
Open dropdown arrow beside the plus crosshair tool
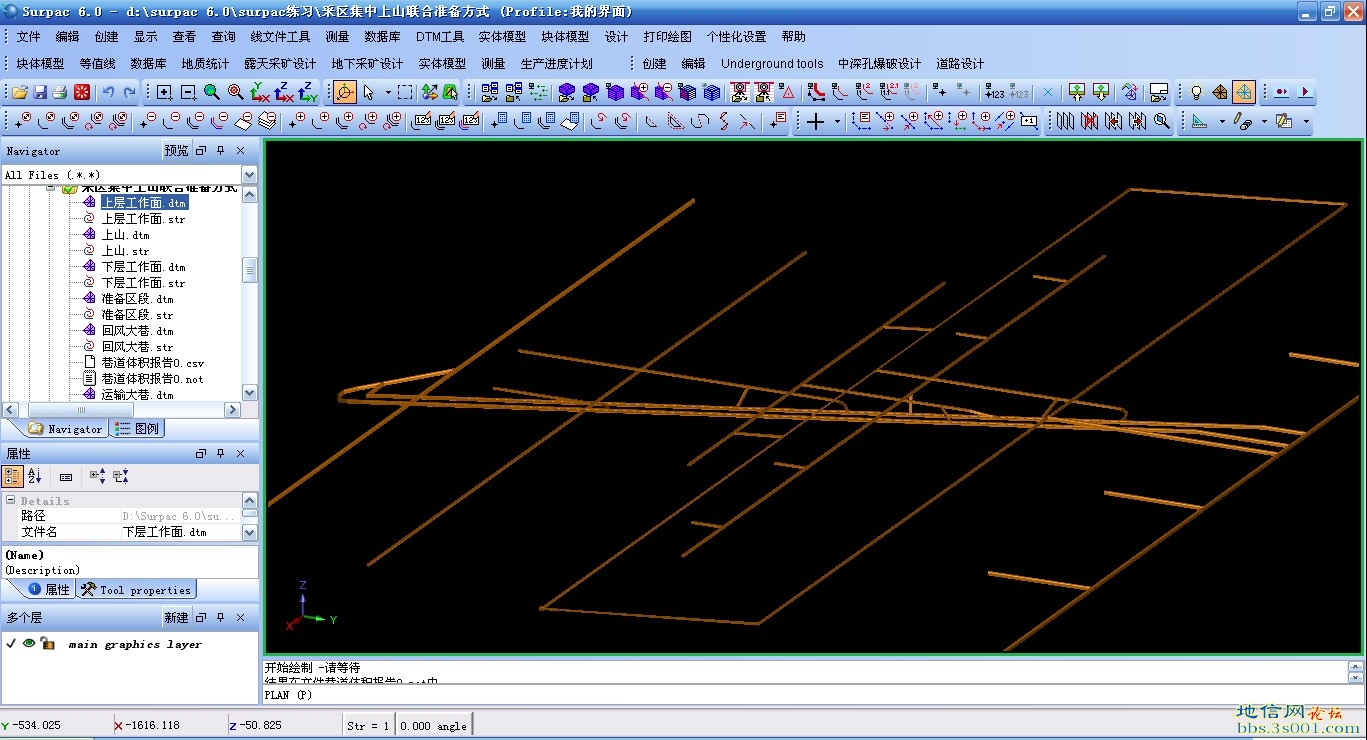point(837,121)
